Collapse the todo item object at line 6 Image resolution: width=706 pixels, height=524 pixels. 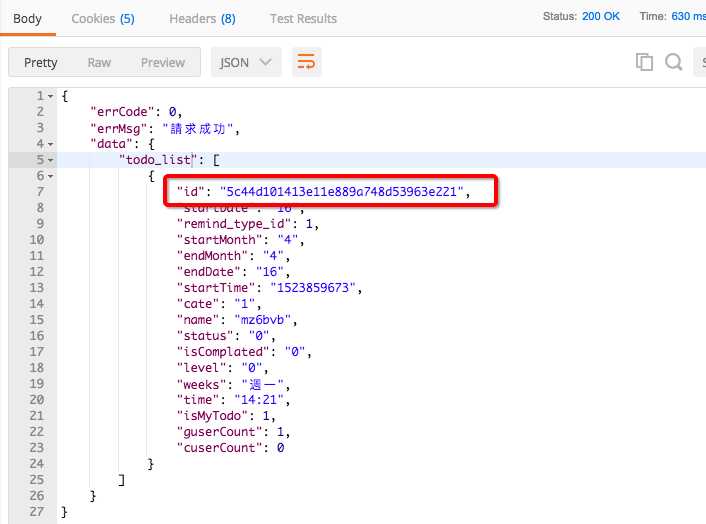pos(50,176)
